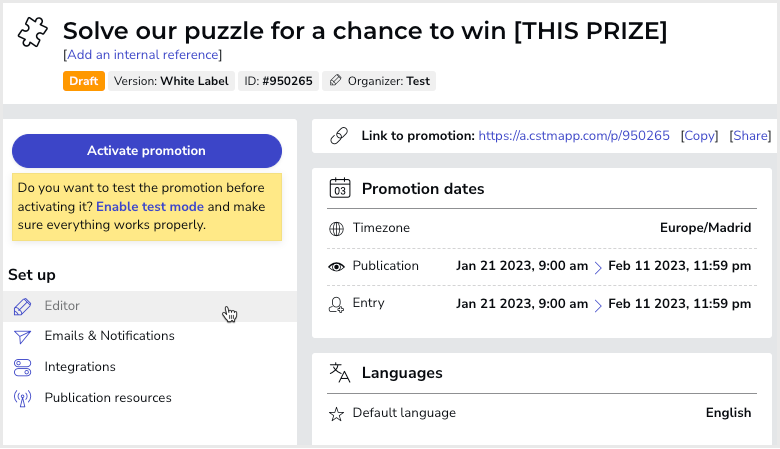Copy the promotion link

pyautogui.click(x=699, y=136)
